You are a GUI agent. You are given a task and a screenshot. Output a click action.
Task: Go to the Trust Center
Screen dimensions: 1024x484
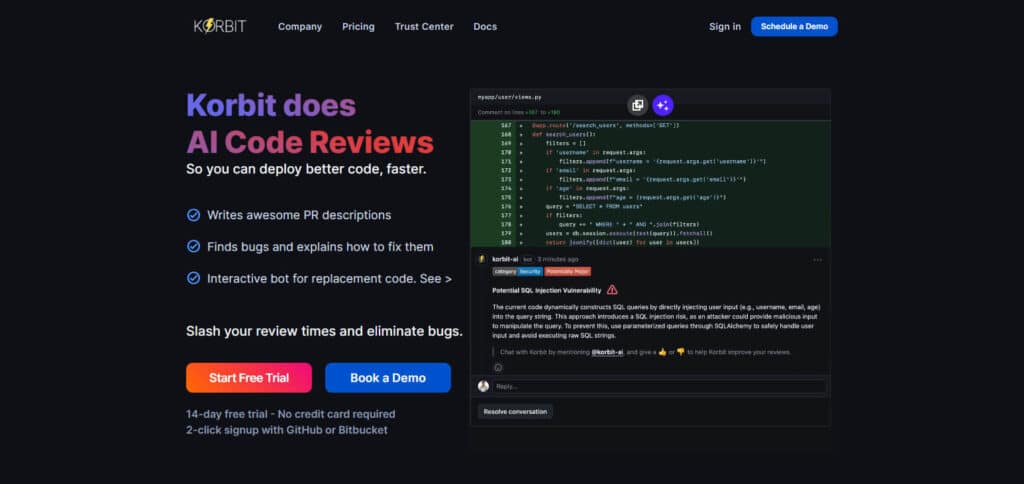coord(424,27)
